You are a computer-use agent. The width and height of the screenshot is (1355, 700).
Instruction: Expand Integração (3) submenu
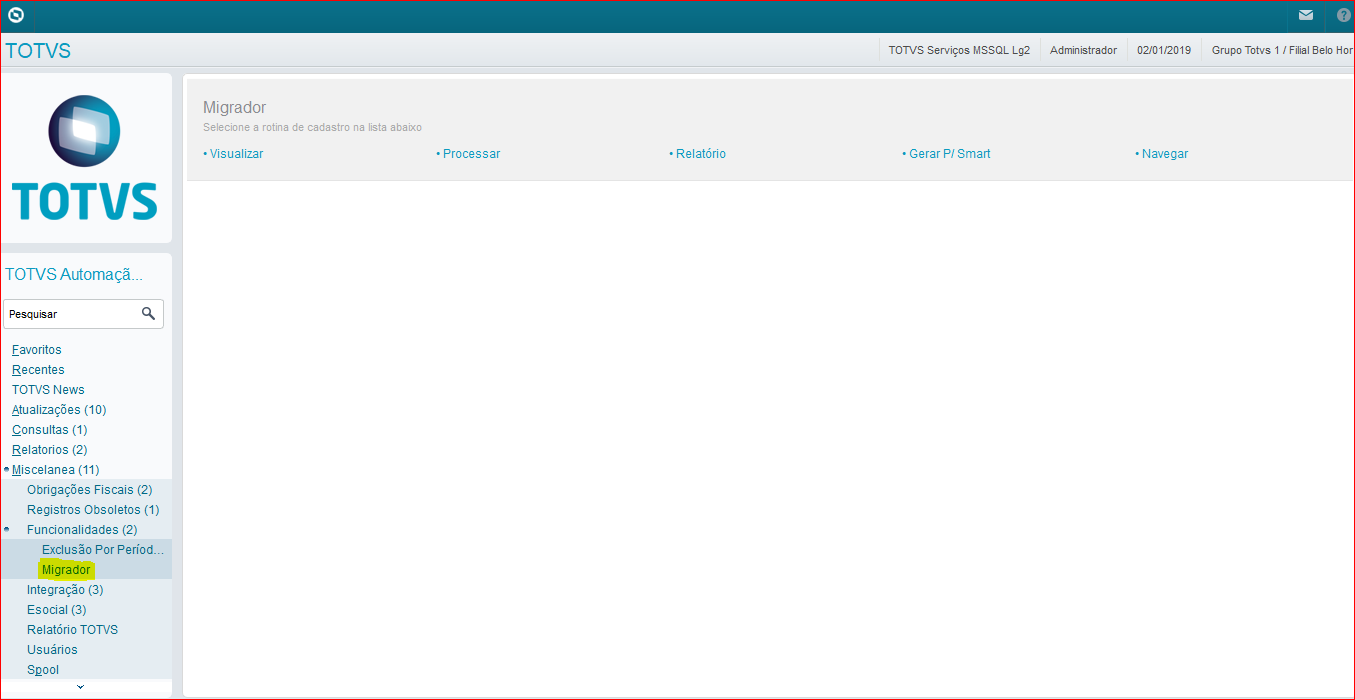[65, 590]
